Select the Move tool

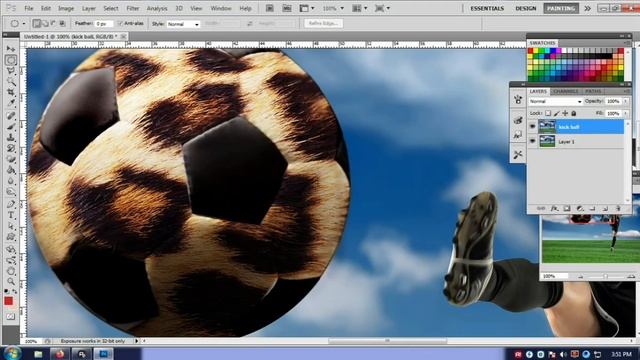coord(11,49)
